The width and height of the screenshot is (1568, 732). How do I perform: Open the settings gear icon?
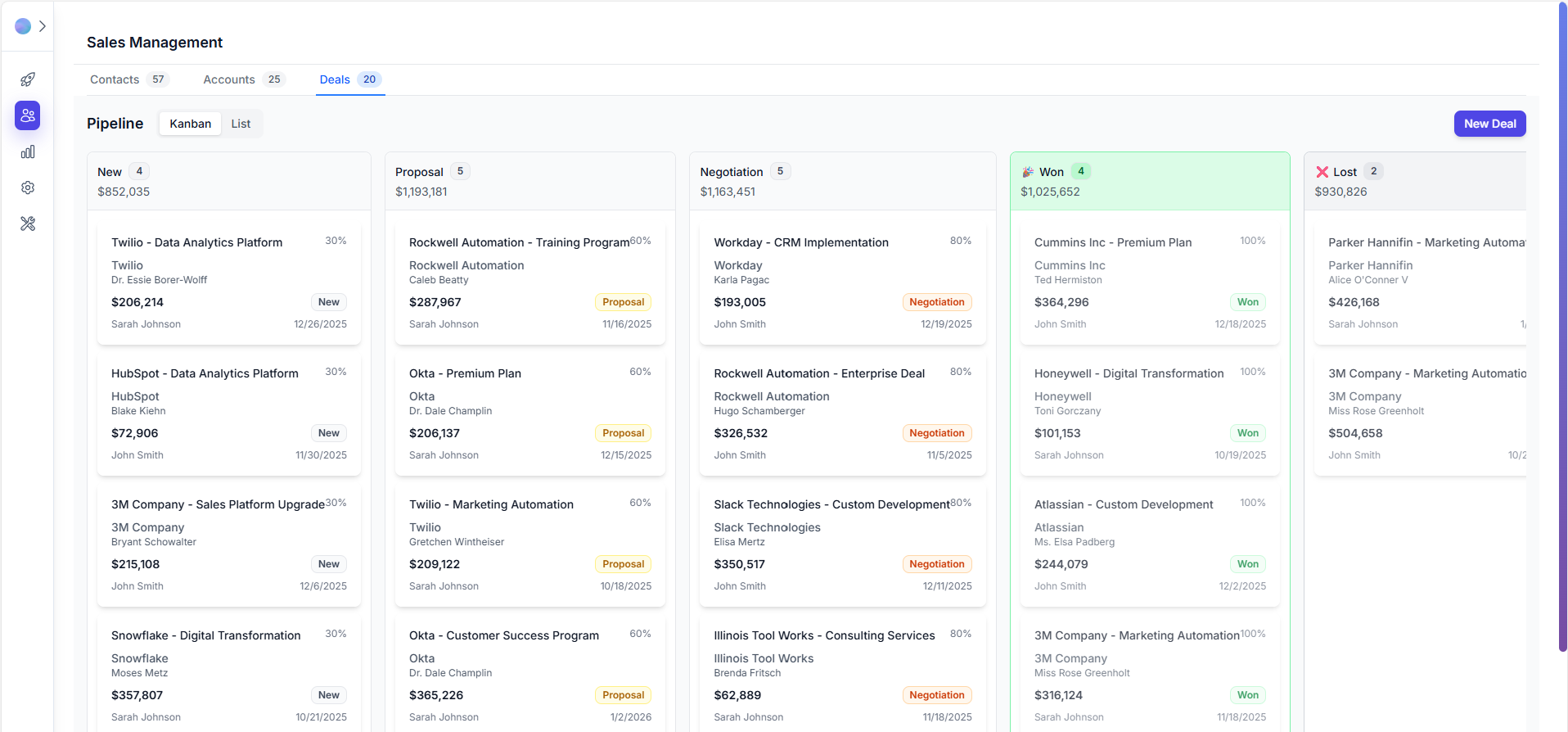[x=28, y=188]
